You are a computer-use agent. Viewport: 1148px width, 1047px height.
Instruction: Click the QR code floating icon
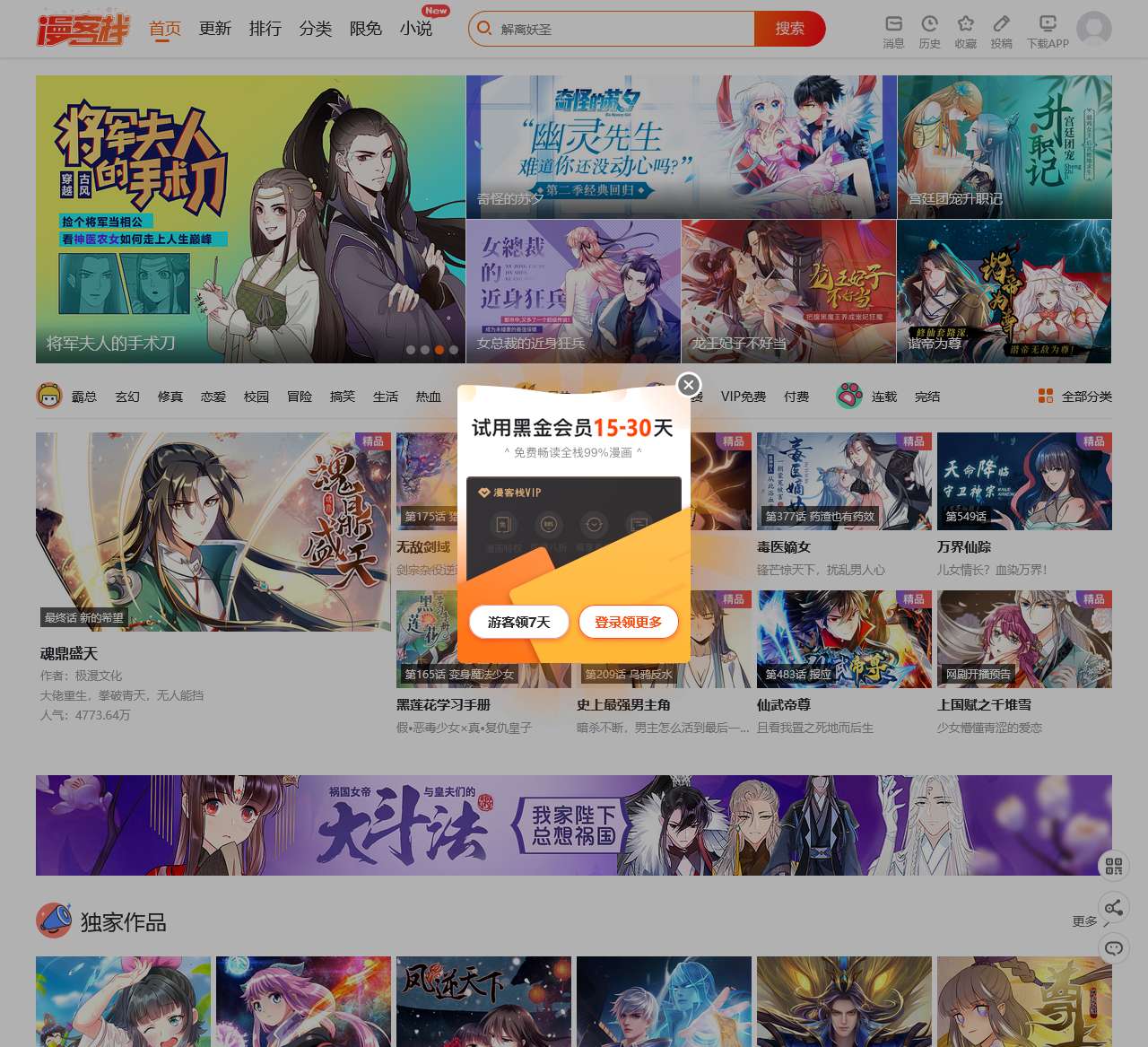tap(1114, 866)
